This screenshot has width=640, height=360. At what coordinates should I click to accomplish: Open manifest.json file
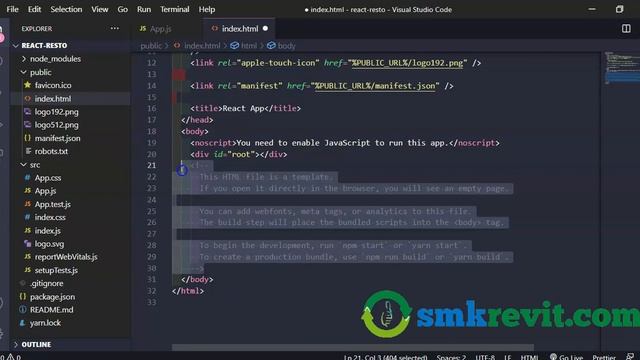(58, 138)
